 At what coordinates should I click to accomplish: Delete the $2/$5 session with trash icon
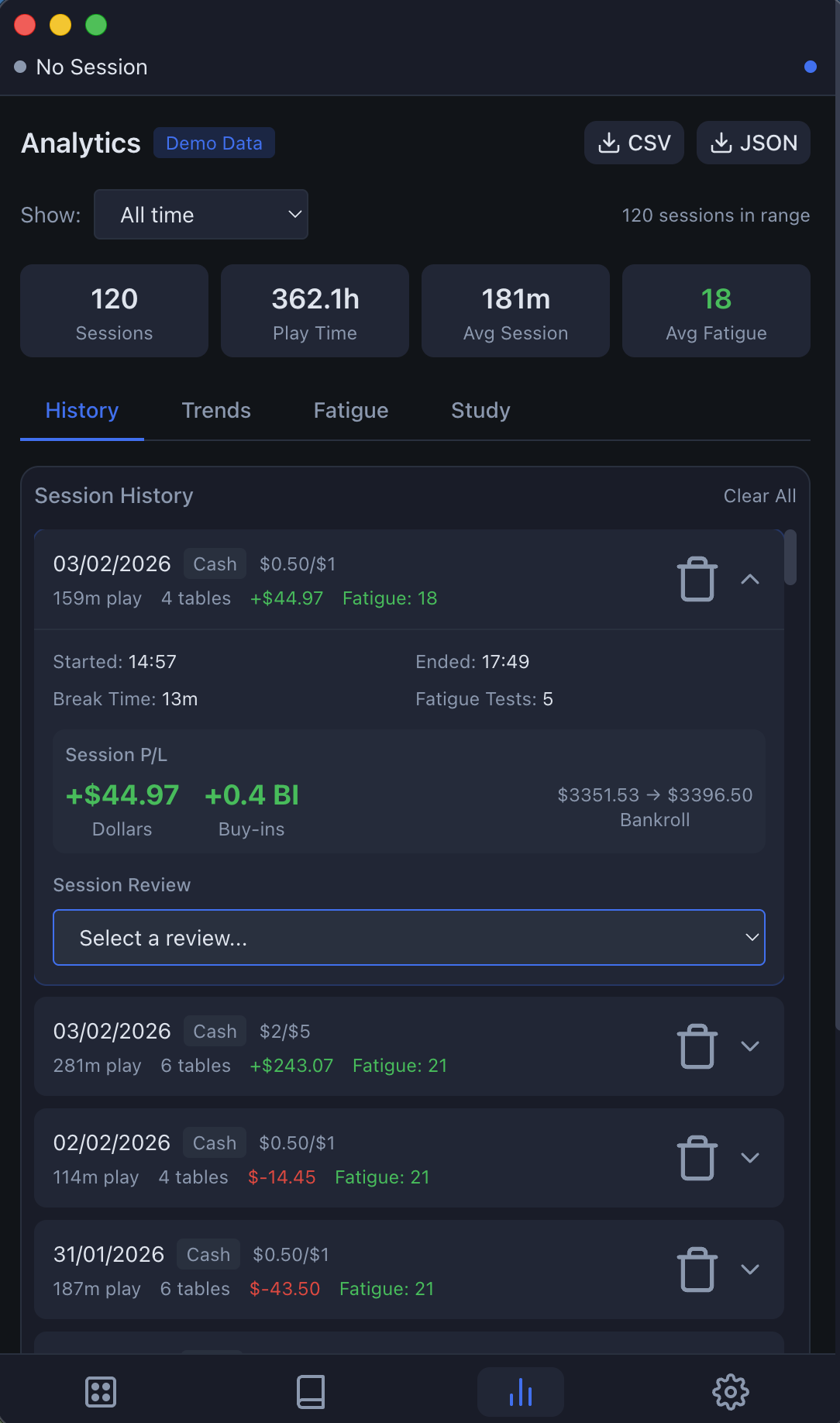coord(697,1047)
